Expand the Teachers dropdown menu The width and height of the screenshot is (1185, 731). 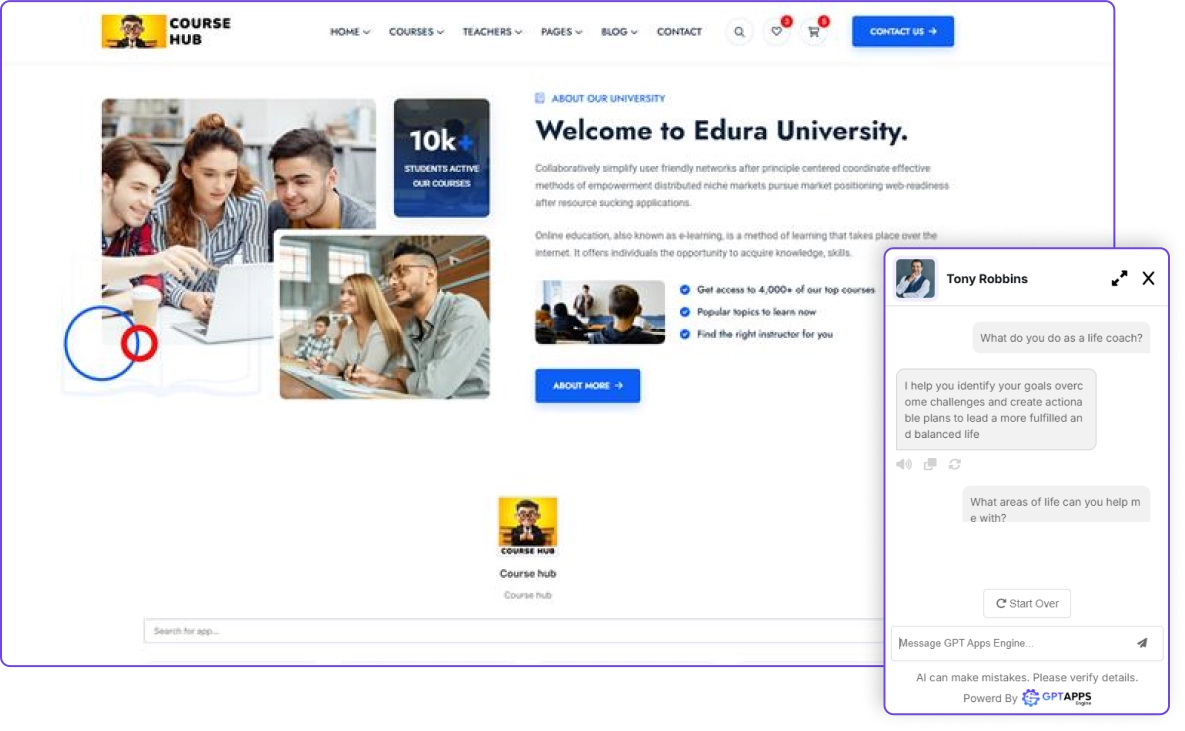[x=492, y=32]
